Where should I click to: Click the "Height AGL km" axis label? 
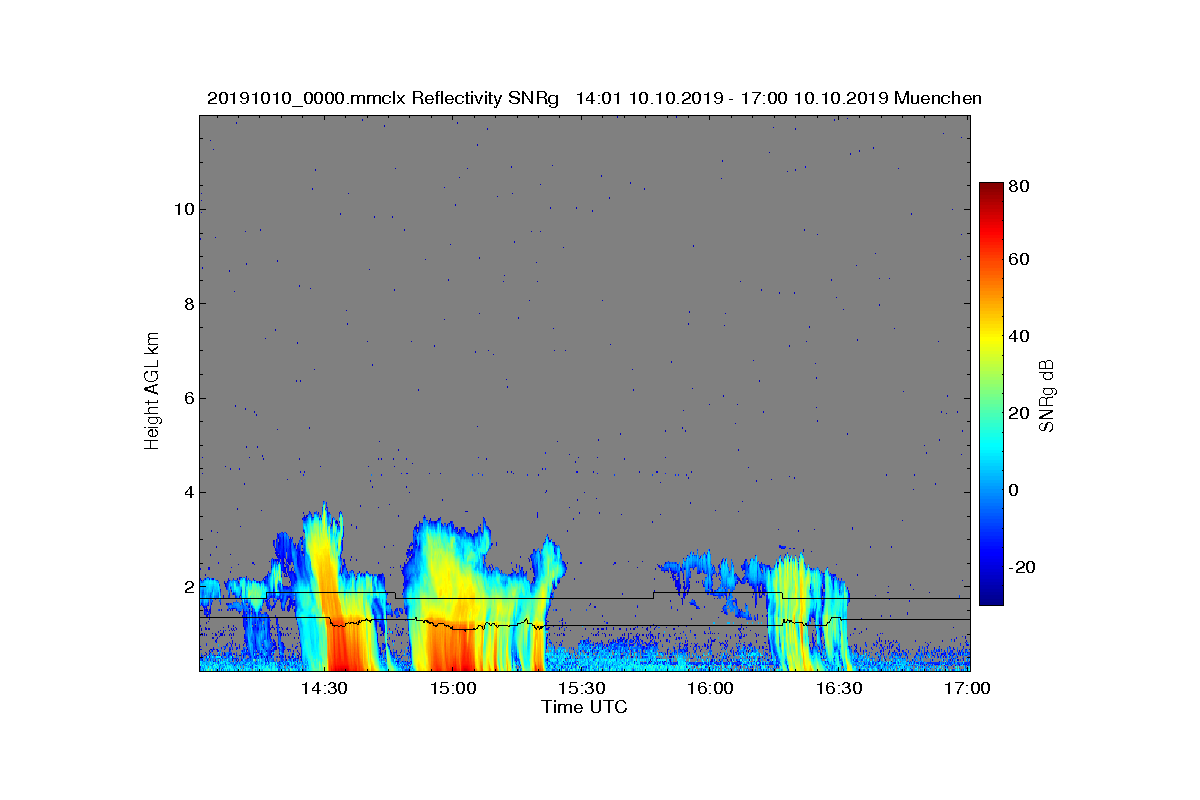[x=152, y=393]
